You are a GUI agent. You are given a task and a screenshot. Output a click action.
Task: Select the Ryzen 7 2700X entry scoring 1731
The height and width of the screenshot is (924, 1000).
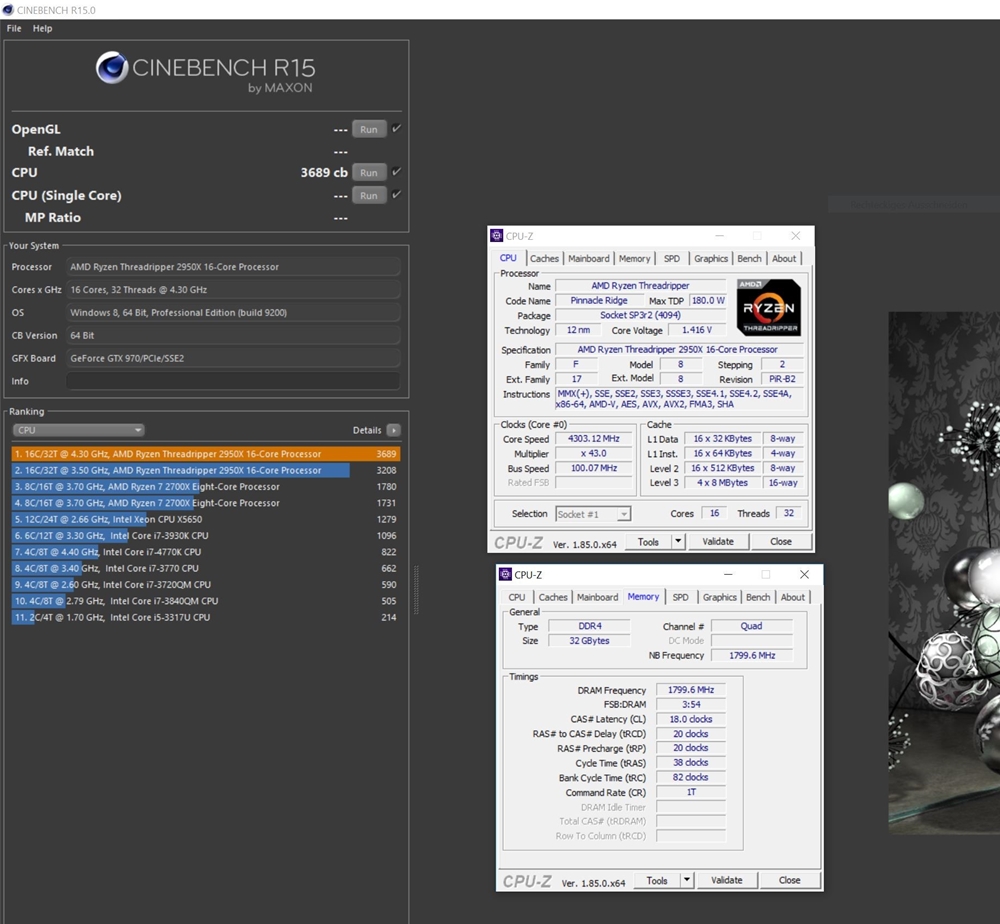[x=205, y=503]
